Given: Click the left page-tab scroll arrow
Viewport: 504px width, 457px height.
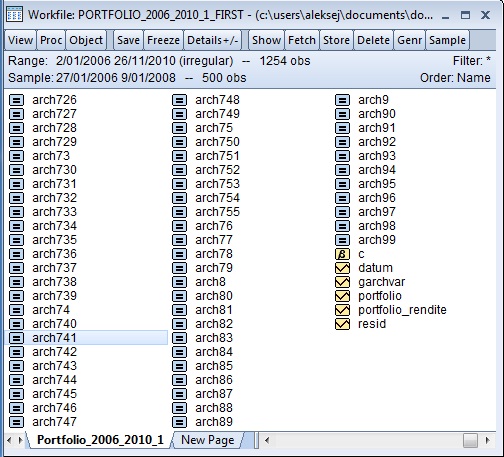Looking at the screenshot, I should point(9,440).
